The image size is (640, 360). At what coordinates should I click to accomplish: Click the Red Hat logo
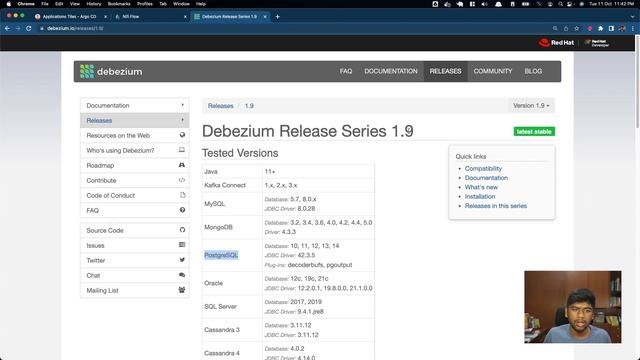click(x=556, y=42)
